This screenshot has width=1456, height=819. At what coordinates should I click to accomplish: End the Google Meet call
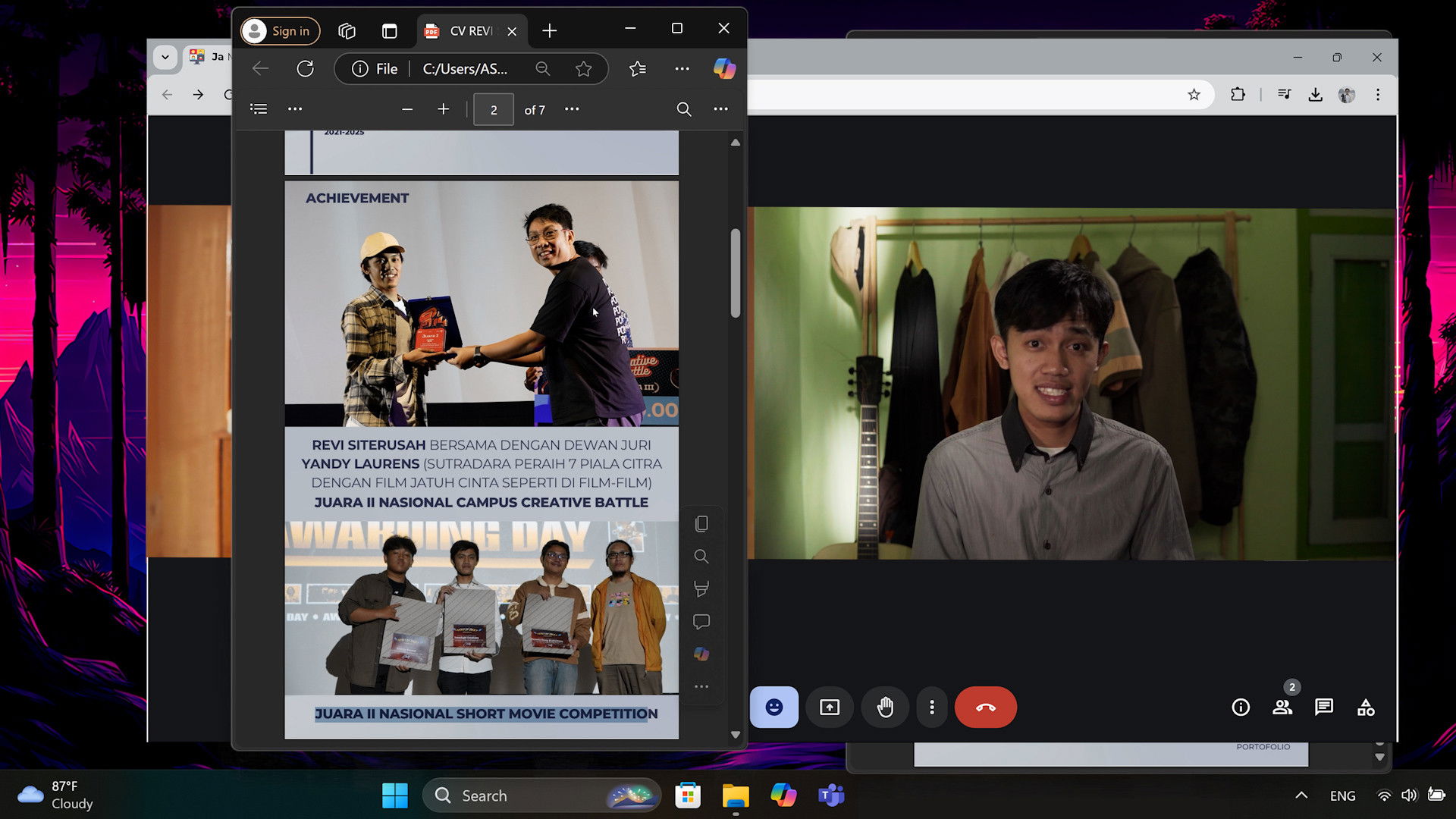coord(985,707)
